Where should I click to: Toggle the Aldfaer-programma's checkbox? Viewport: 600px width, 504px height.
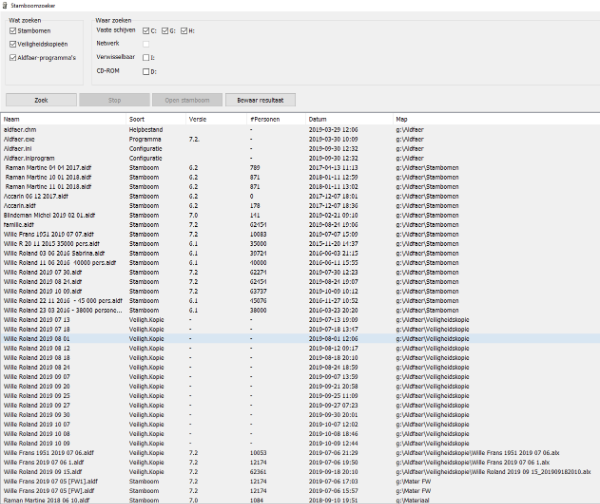coord(12,58)
